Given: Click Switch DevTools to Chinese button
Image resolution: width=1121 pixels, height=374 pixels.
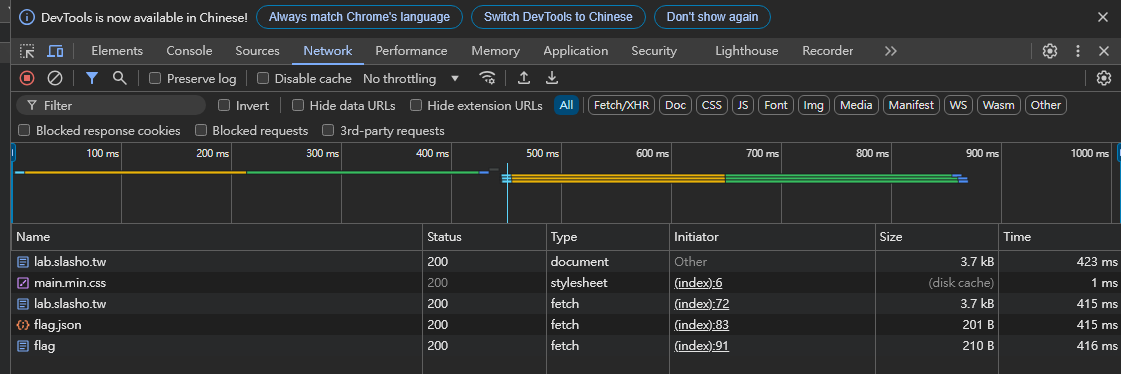Looking at the screenshot, I should click(558, 16).
